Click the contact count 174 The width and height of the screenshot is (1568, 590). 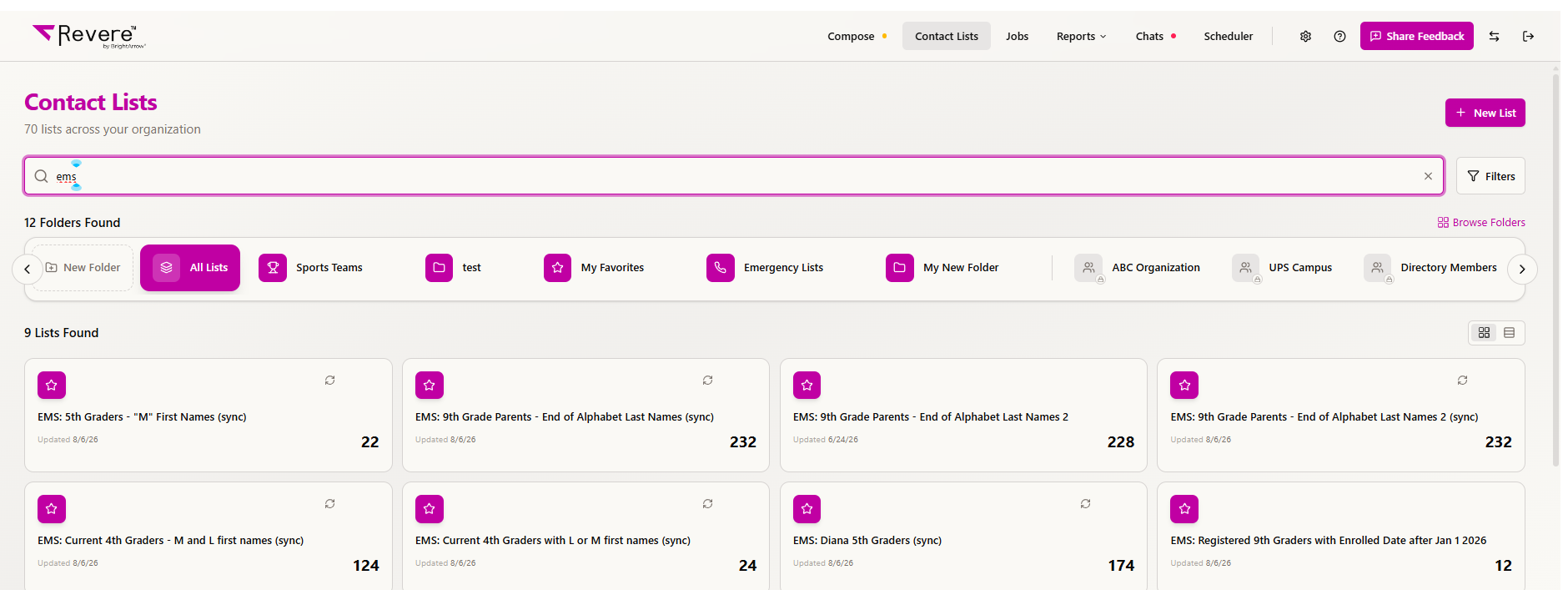click(x=1121, y=566)
